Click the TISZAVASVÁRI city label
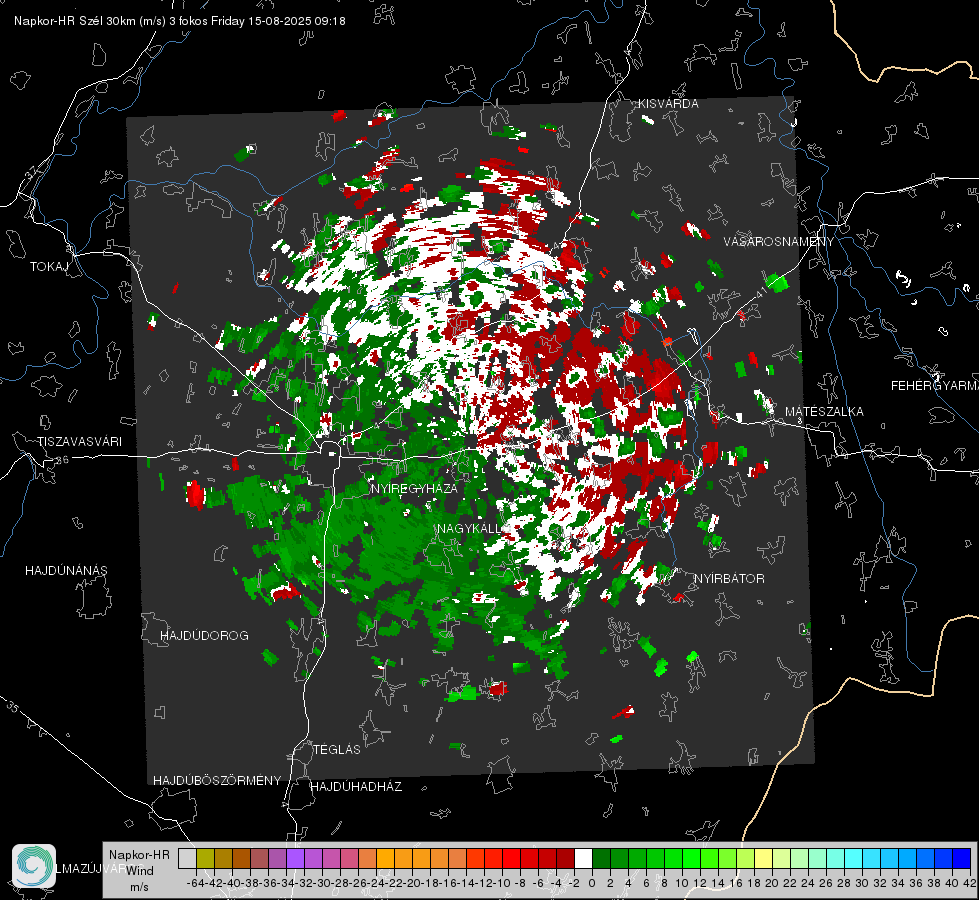 click(80, 442)
